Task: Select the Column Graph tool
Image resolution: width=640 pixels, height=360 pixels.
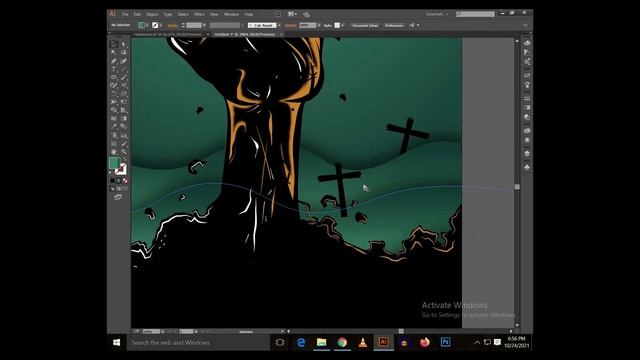Action: 124,135
